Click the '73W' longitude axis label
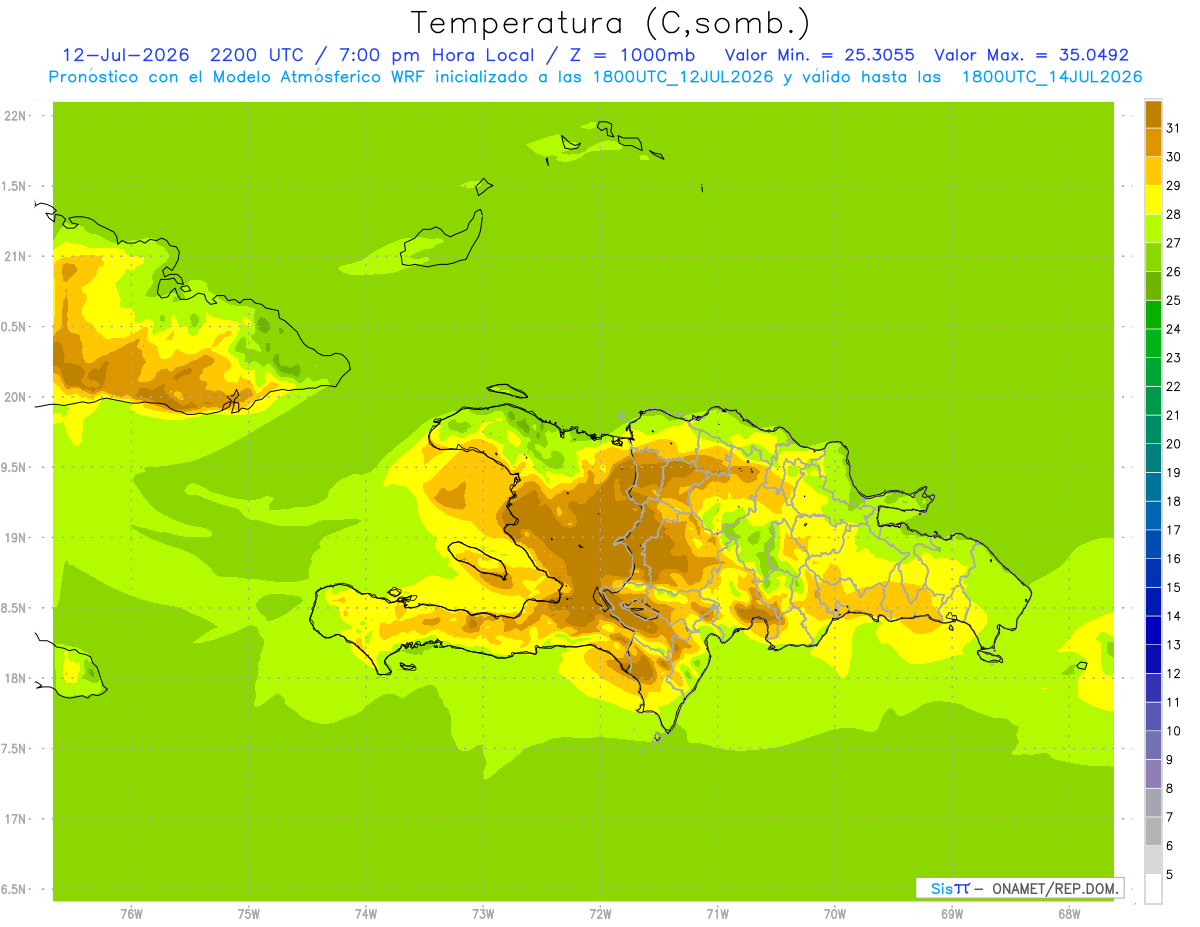The width and height of the screenshot is (1200, 927). pyautogui.click(x=483, y=913)
